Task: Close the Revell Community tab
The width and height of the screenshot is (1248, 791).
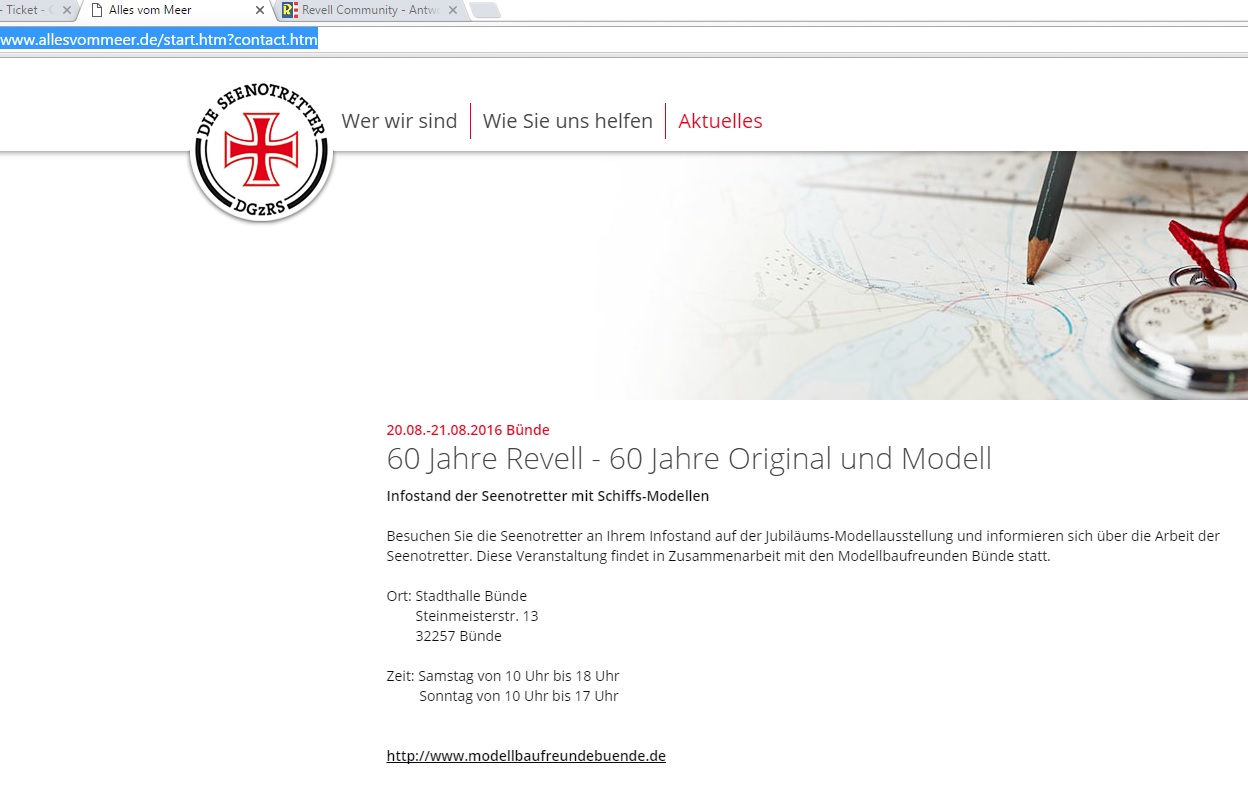Action: click(452, 10)
